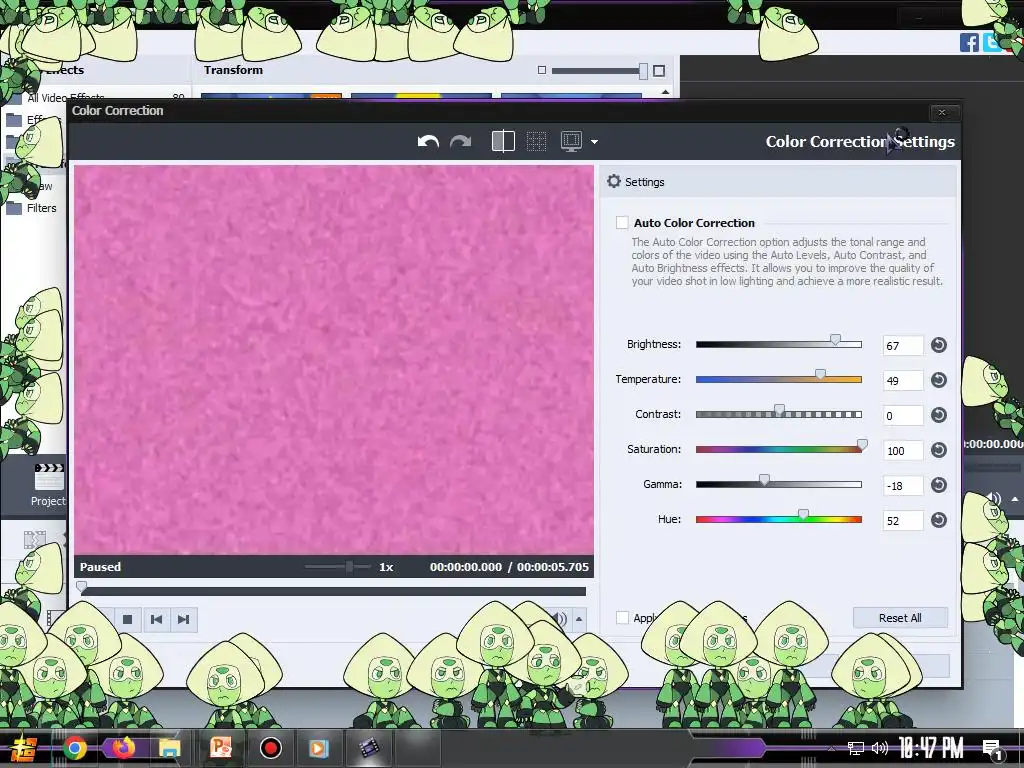The height and width of the screenshot is (768, 1024).
Task: Click the small thumbnails icon in editor
Action: click(541, 70)
